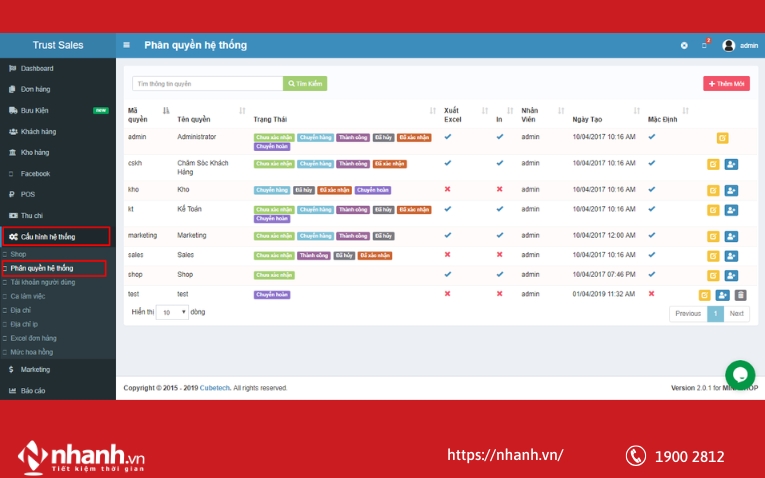
Task: Click edit icon for shop row
Action: pos(713,276)
